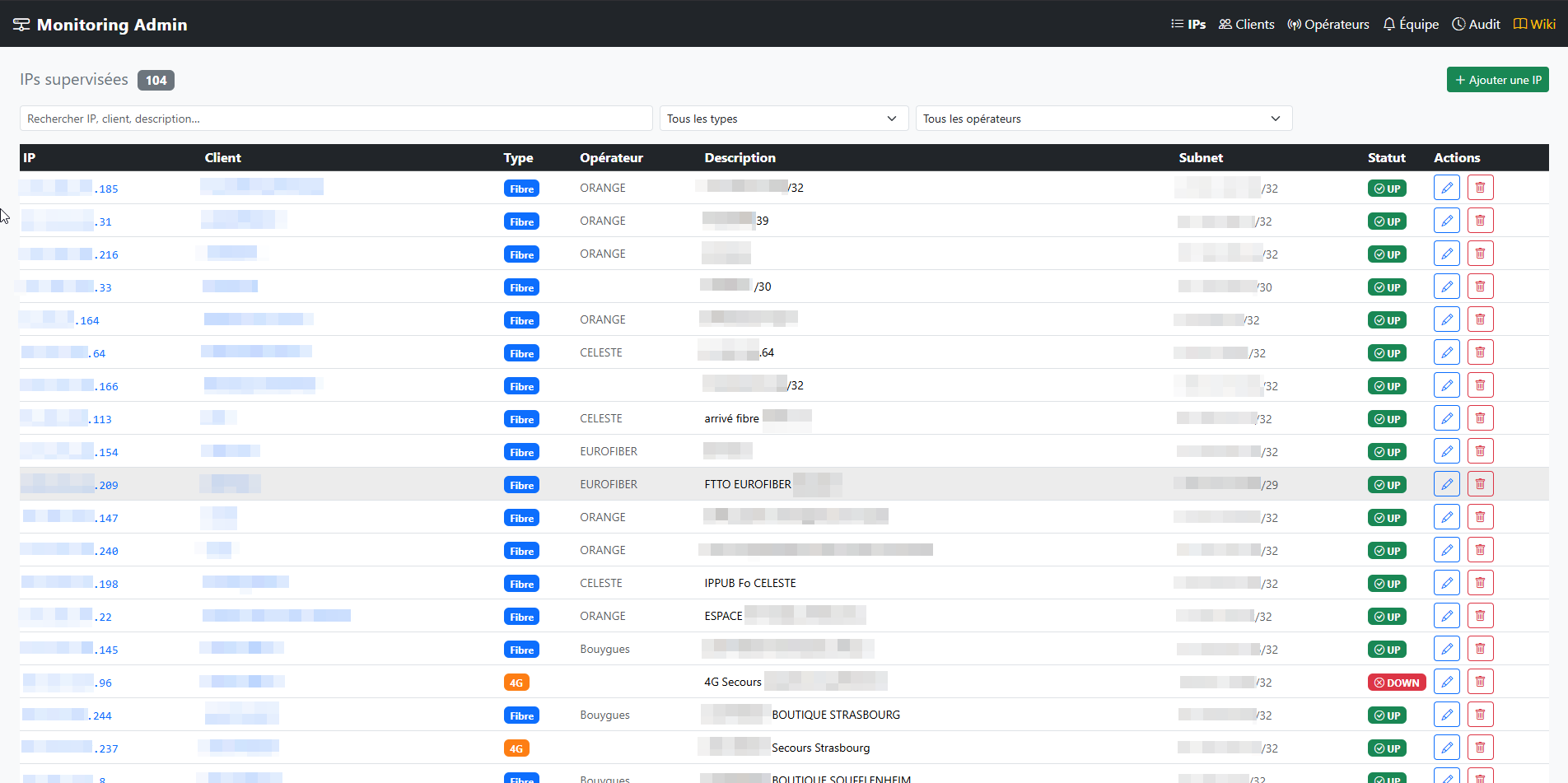Click CELESTE operator in .64 row
The height and width of the screenshot is (783, 1568).
[601, 352]
